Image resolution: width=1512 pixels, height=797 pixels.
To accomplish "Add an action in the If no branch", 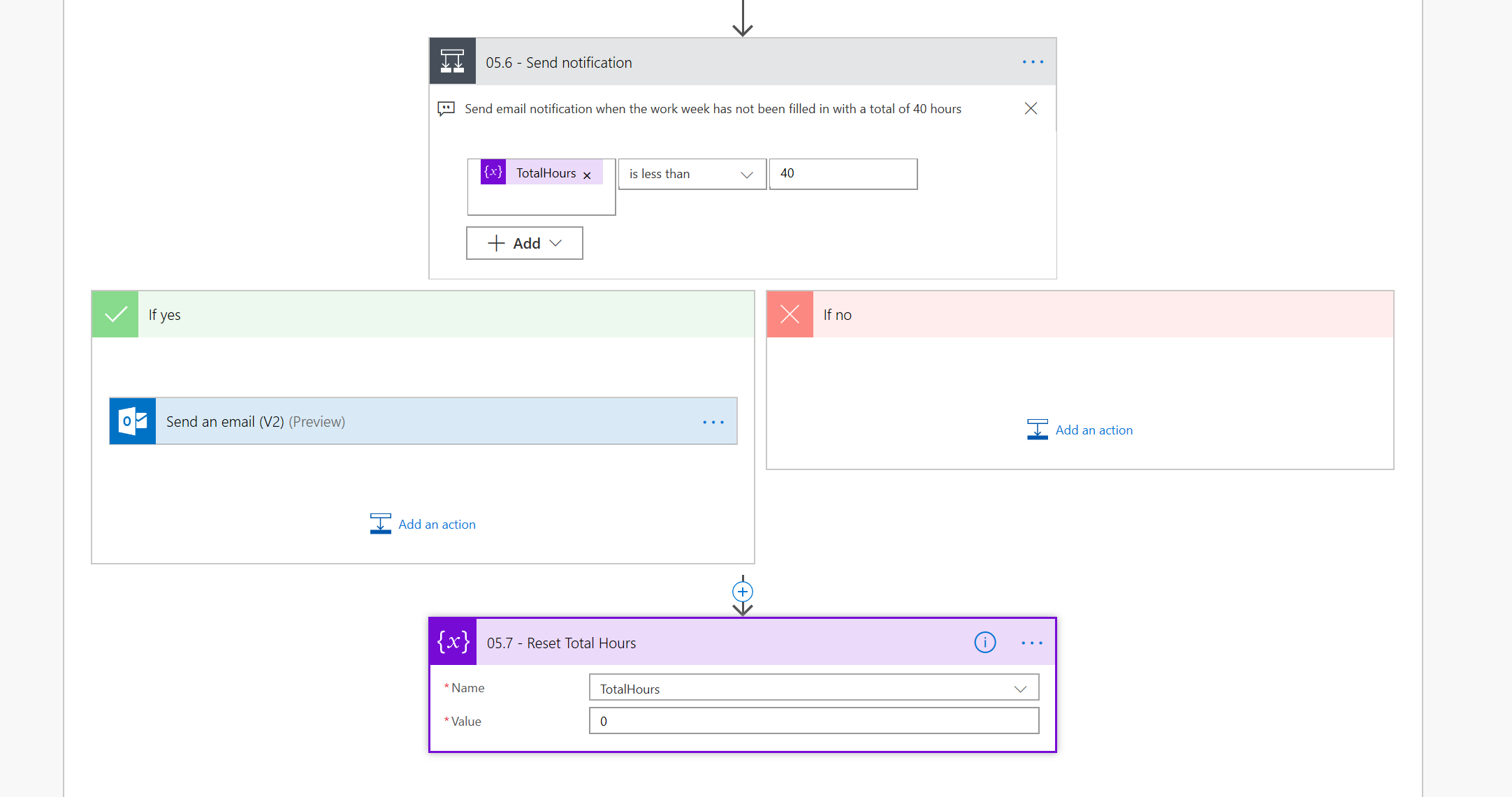I will tap(1080, 430).
